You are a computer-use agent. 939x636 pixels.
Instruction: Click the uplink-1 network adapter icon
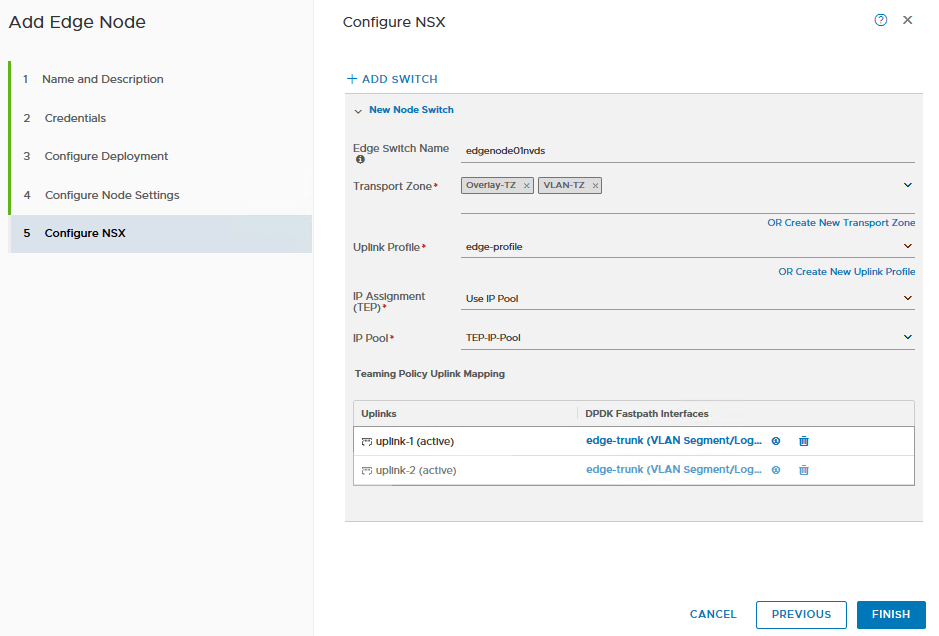[x=367, y=441]
